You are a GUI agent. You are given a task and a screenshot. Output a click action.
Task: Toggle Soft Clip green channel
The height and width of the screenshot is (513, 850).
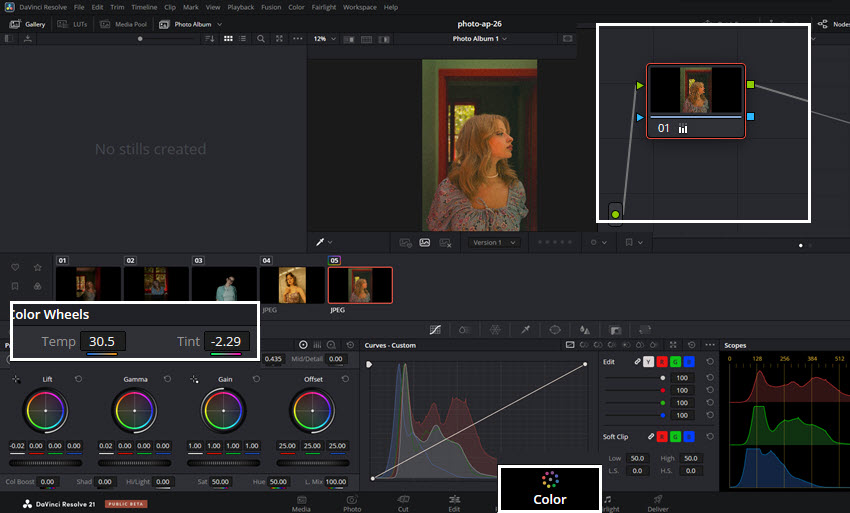coord(675,437)
